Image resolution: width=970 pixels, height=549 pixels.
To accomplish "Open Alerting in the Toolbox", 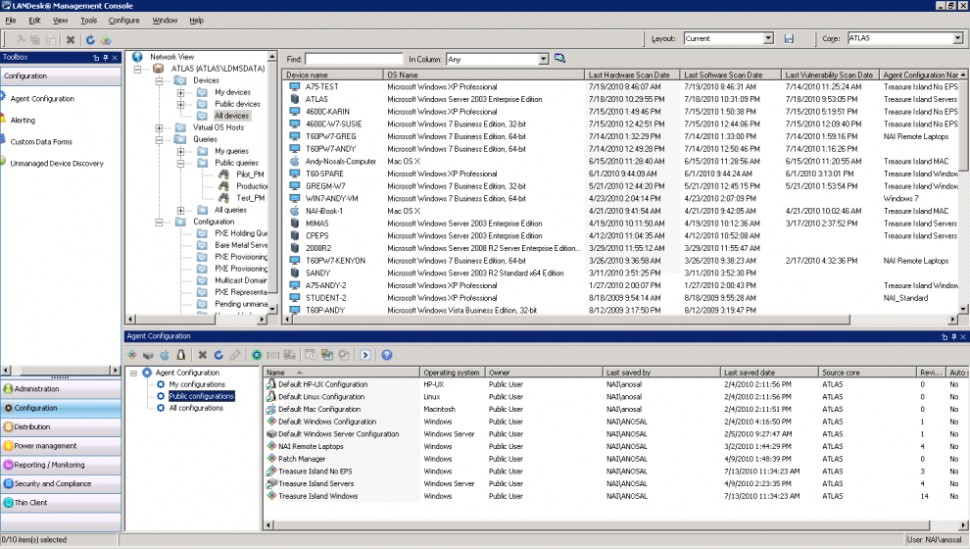I will [22, 121].
